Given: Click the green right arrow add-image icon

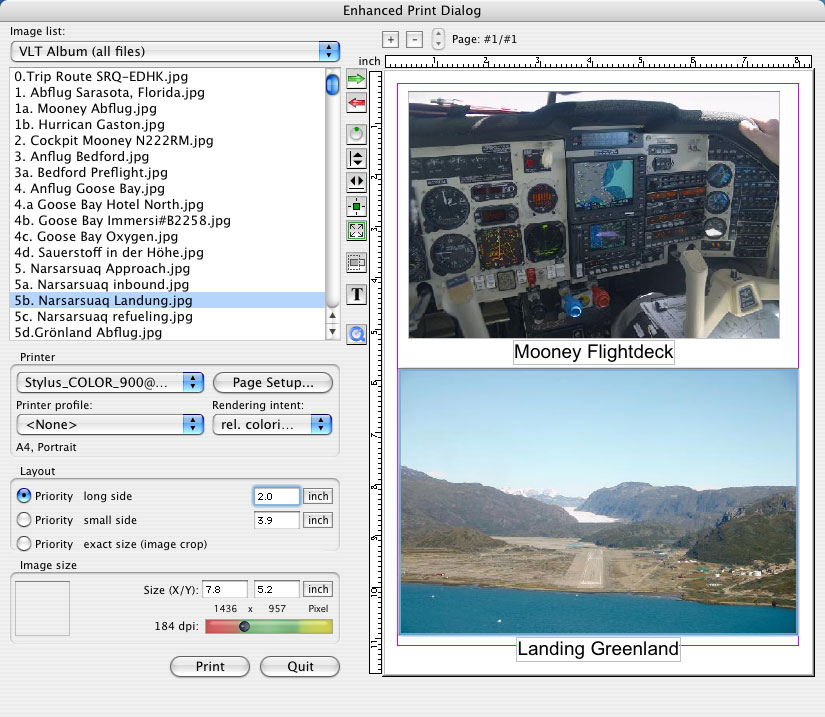Looking at the screenshot, I should point(356,79).
